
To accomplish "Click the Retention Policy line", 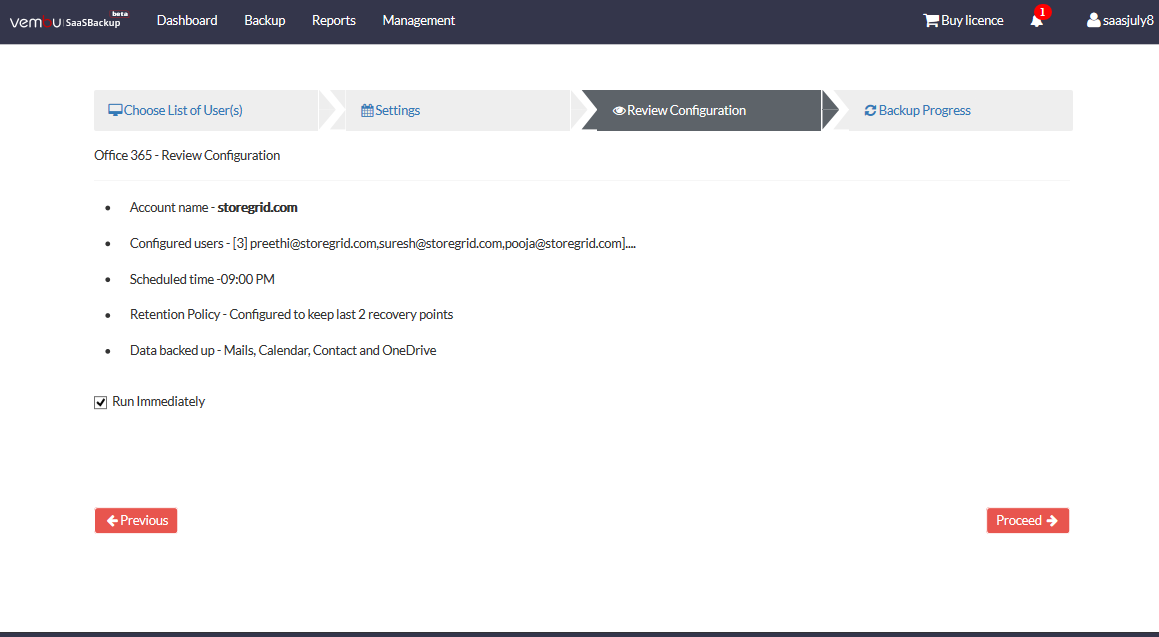I will [291, 315].
